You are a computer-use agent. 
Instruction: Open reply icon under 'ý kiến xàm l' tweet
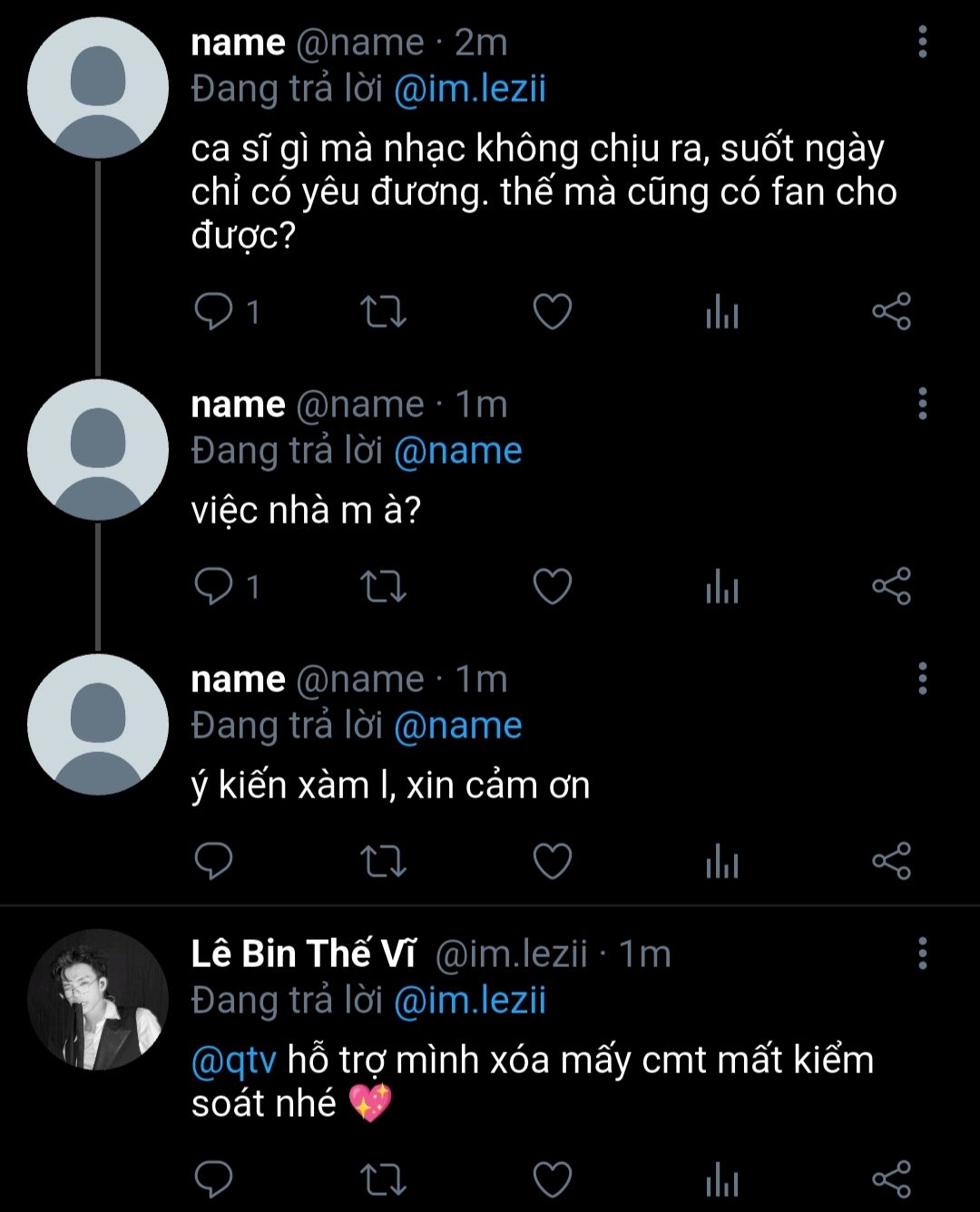pos(214,860)
